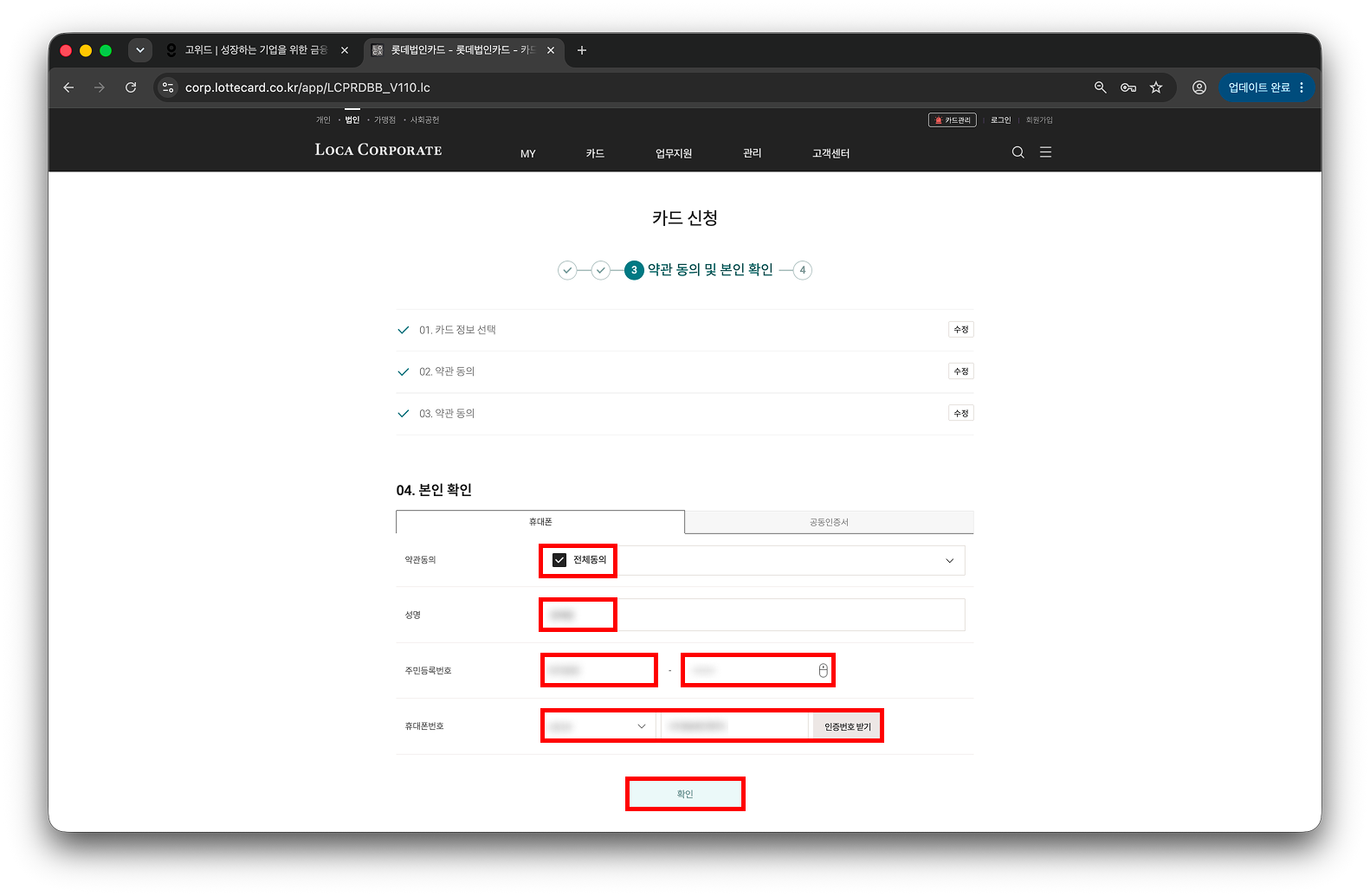Image resolution: width=1370 pixels, height=896 pixels.
Task: Open the MY menu
Action: click(x=528, y=153)
